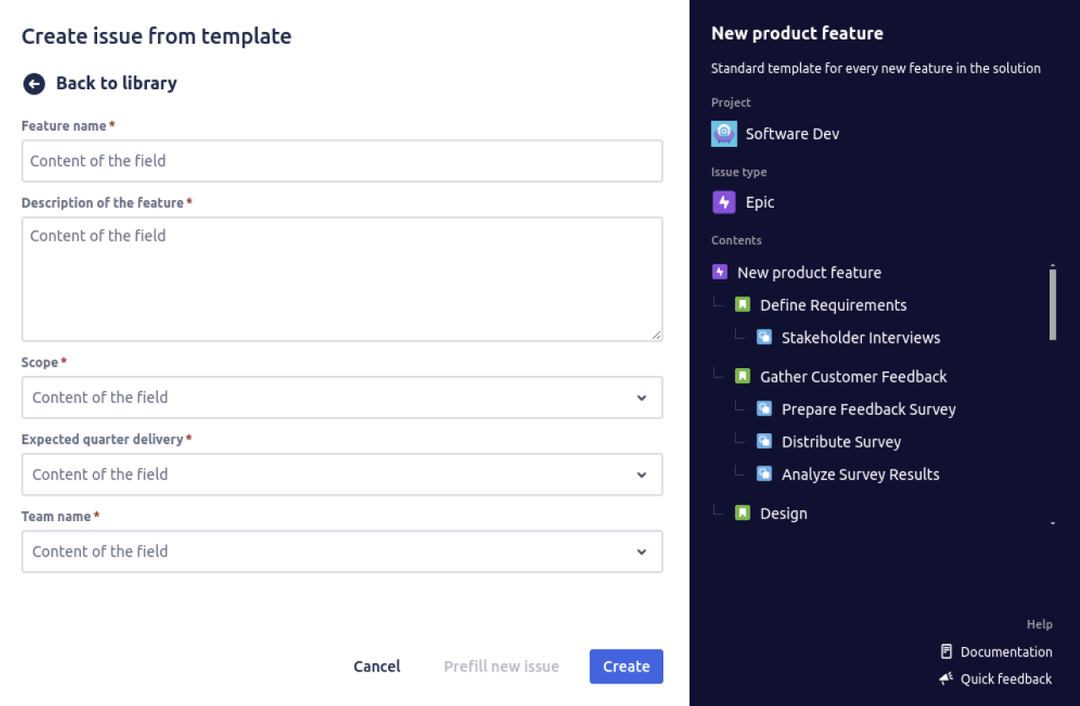
Task: Click the Cancel button
Action: tap(376, 666)
